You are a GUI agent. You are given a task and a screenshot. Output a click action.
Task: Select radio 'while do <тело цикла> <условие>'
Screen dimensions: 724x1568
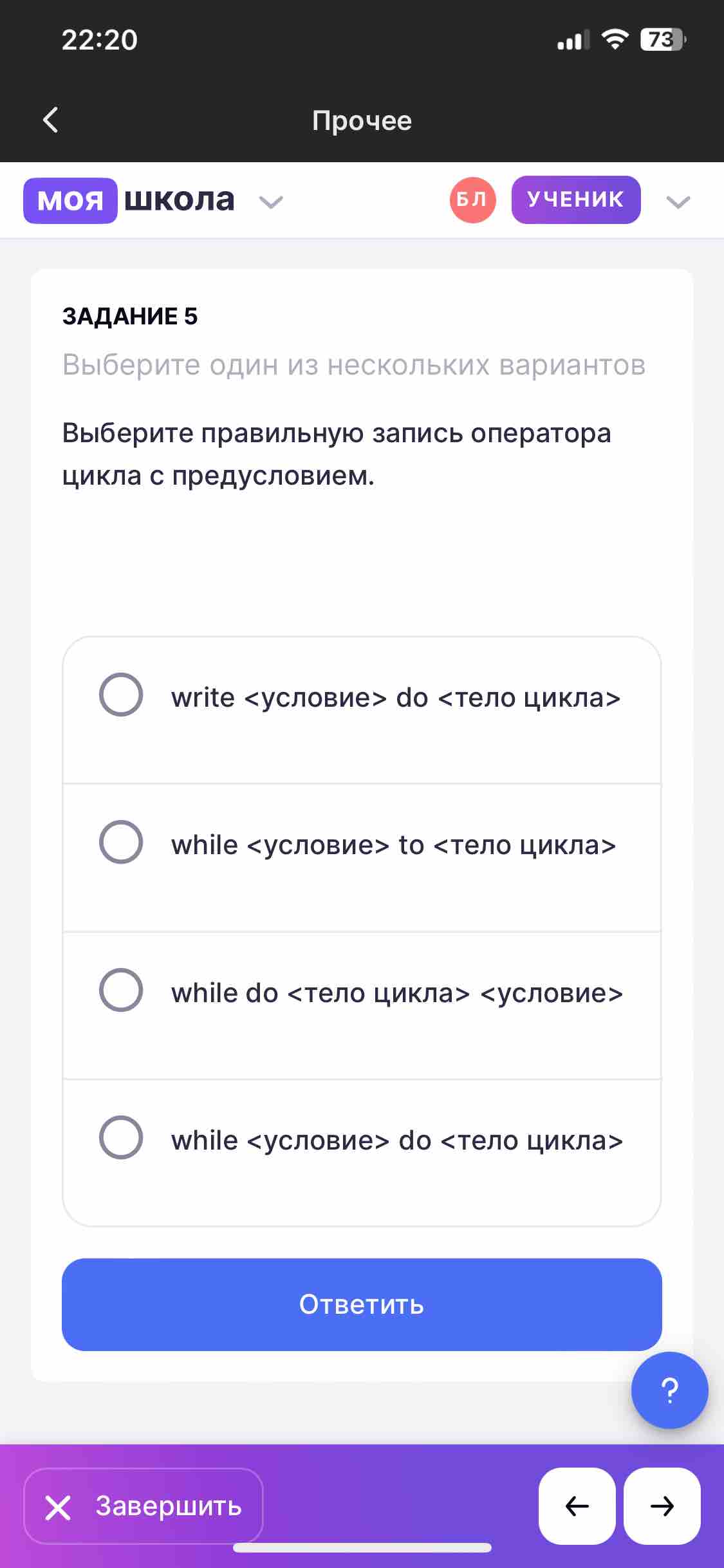(121, 990)
